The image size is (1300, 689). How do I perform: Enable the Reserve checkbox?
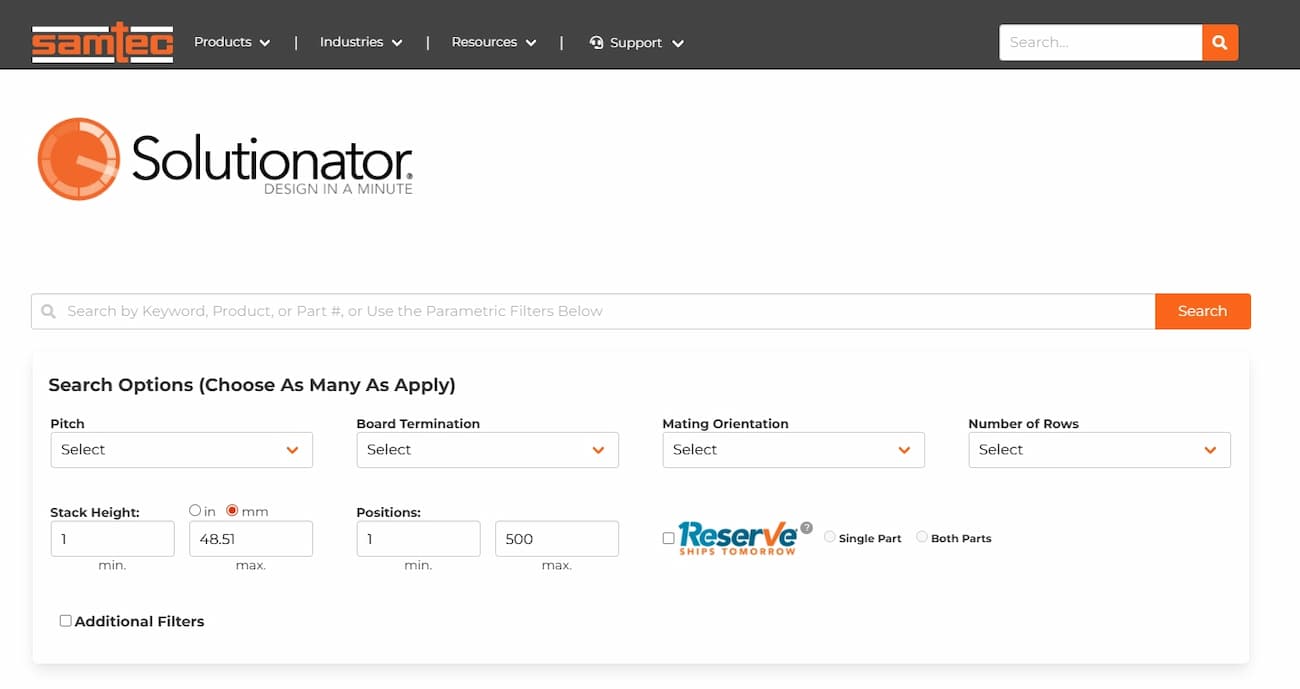(668, 538)
